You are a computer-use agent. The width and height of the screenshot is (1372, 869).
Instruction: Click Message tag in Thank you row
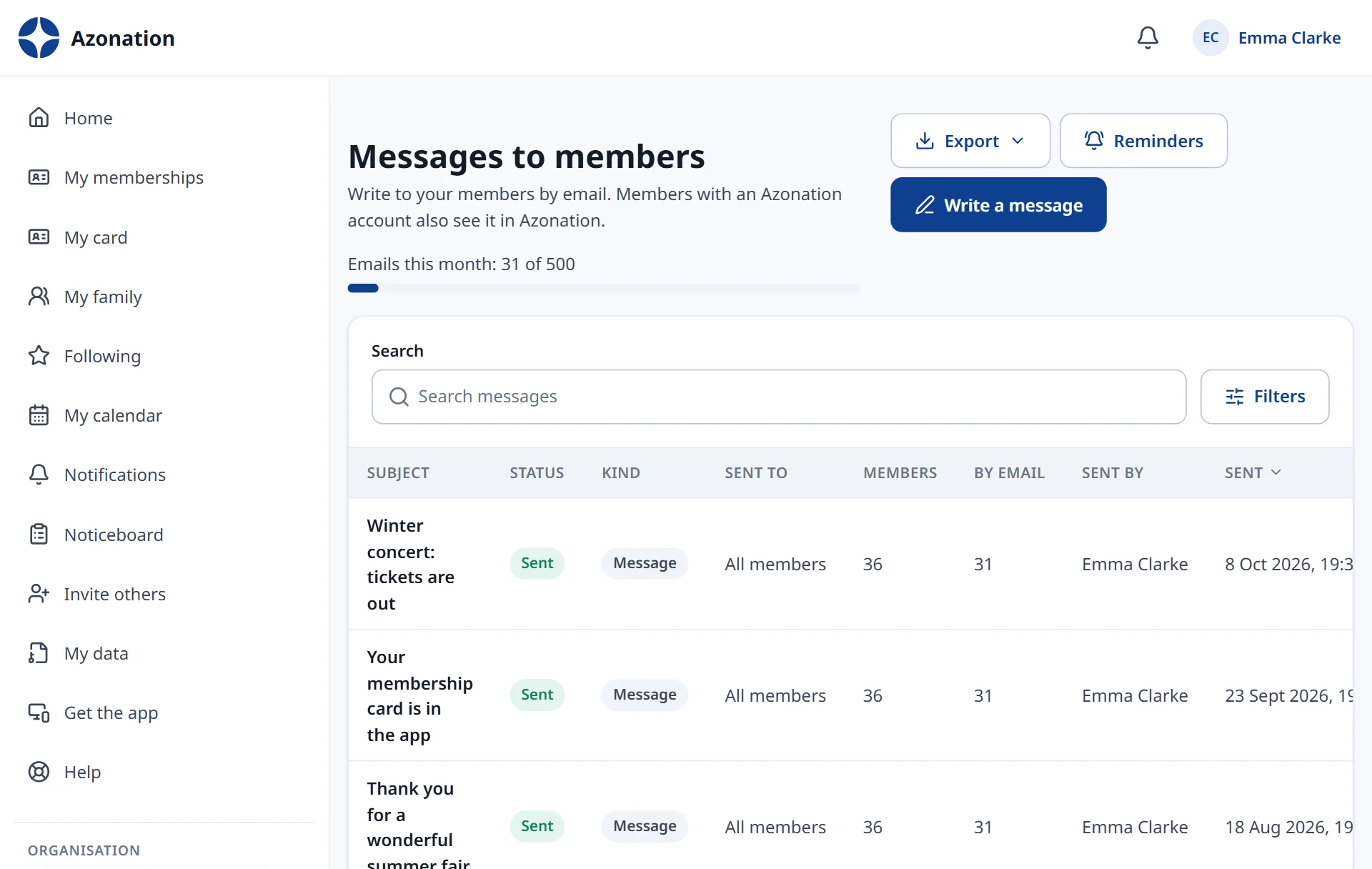pyautogui.click(x=645, y=826)
